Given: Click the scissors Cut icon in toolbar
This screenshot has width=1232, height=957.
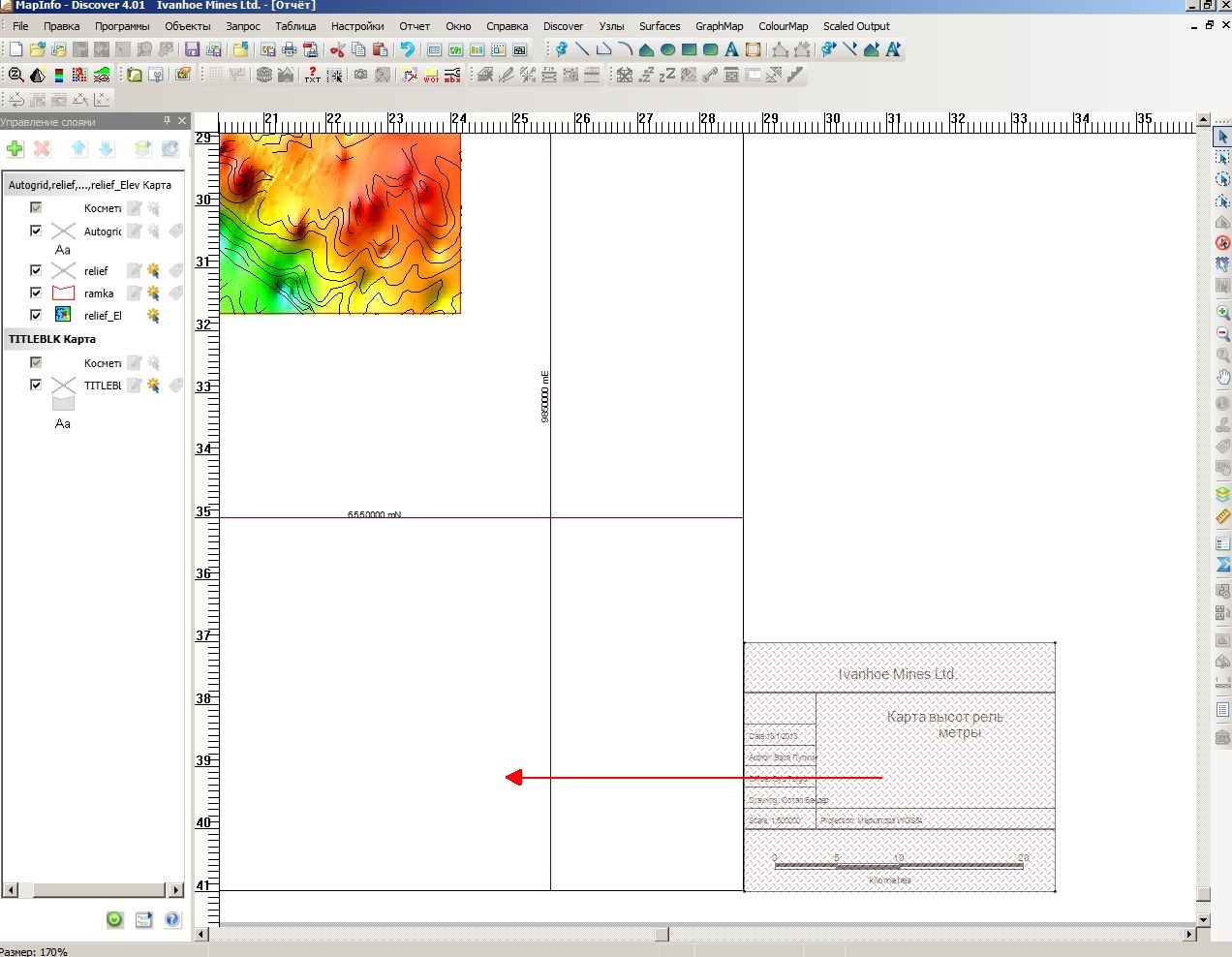Looking at the screenshot, I should 337,49.
